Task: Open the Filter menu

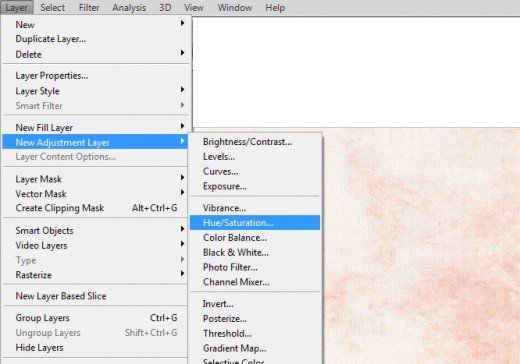Action: pos(89,7)
